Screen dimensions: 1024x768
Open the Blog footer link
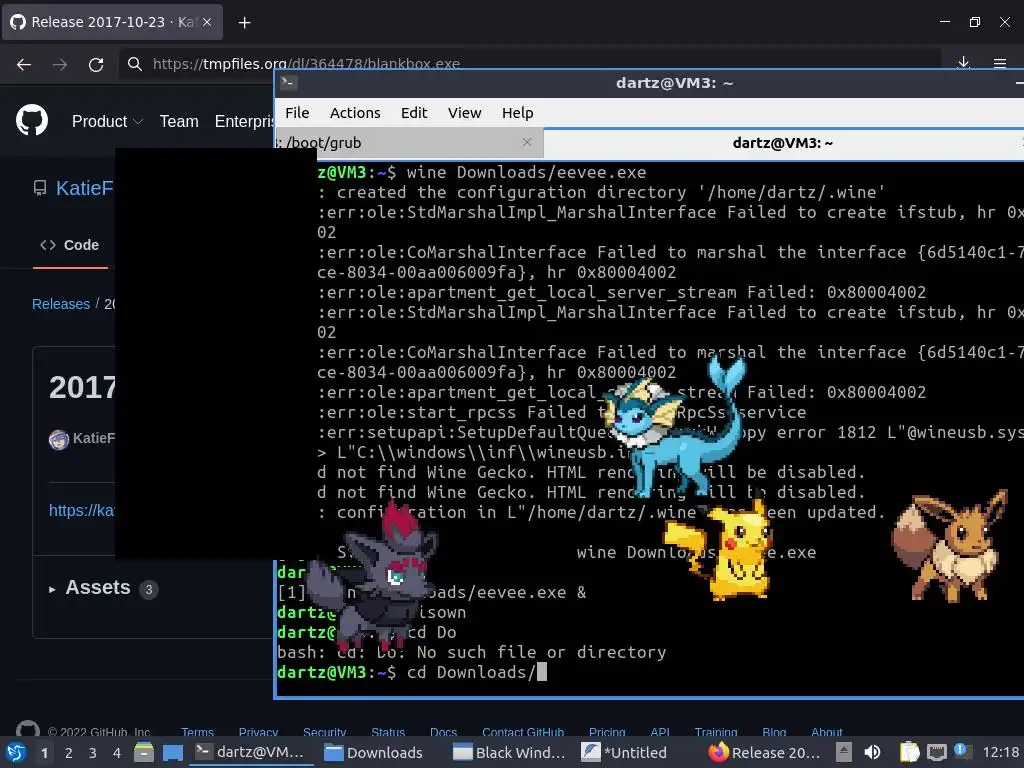pyautogui.click(x=774, y=732)
